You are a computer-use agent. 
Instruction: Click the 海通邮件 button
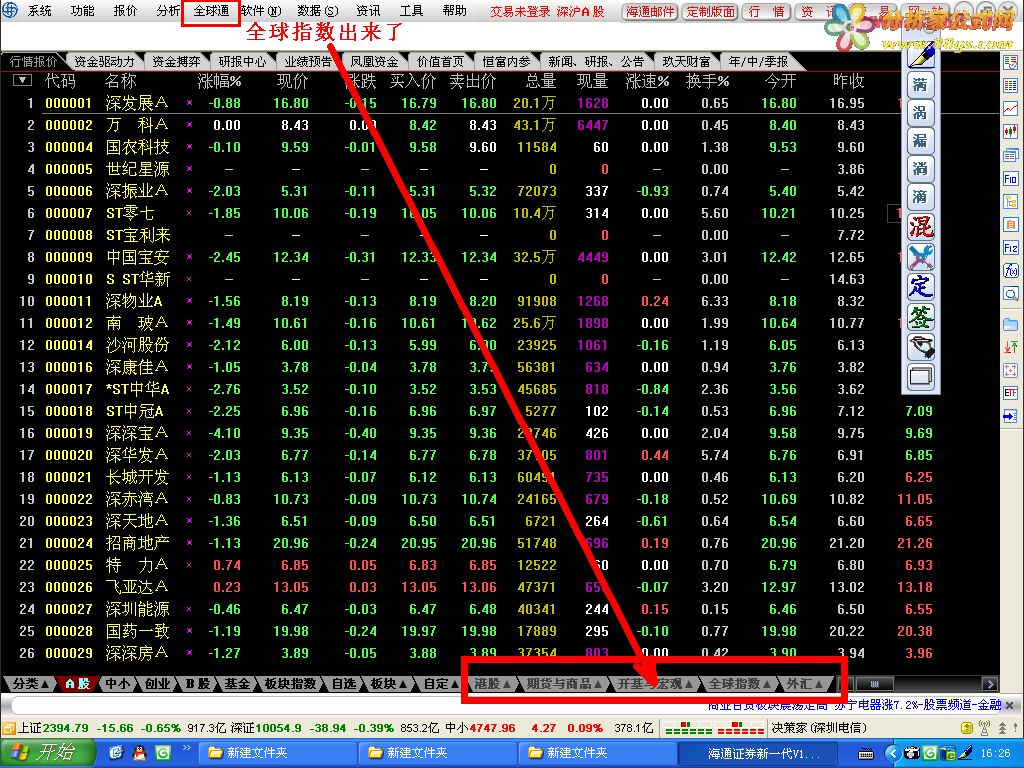point(650,12)
